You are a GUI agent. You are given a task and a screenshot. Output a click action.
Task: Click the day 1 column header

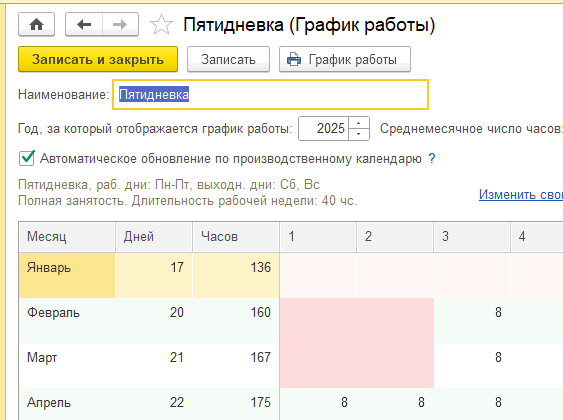[318, 237]
